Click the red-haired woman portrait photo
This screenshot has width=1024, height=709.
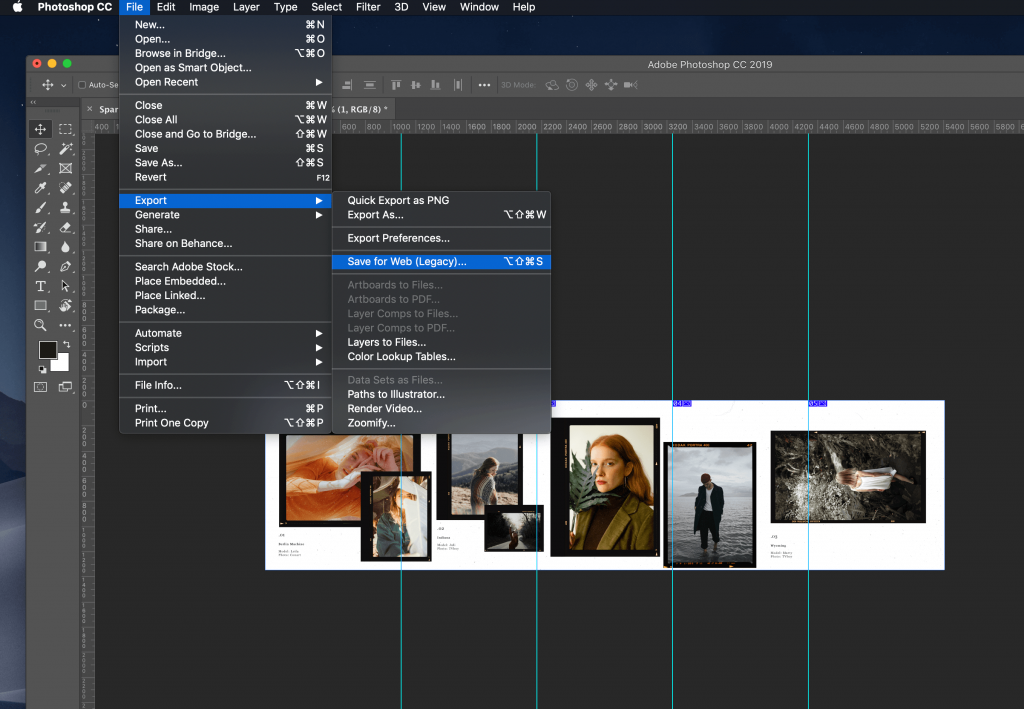coord(605,487)
